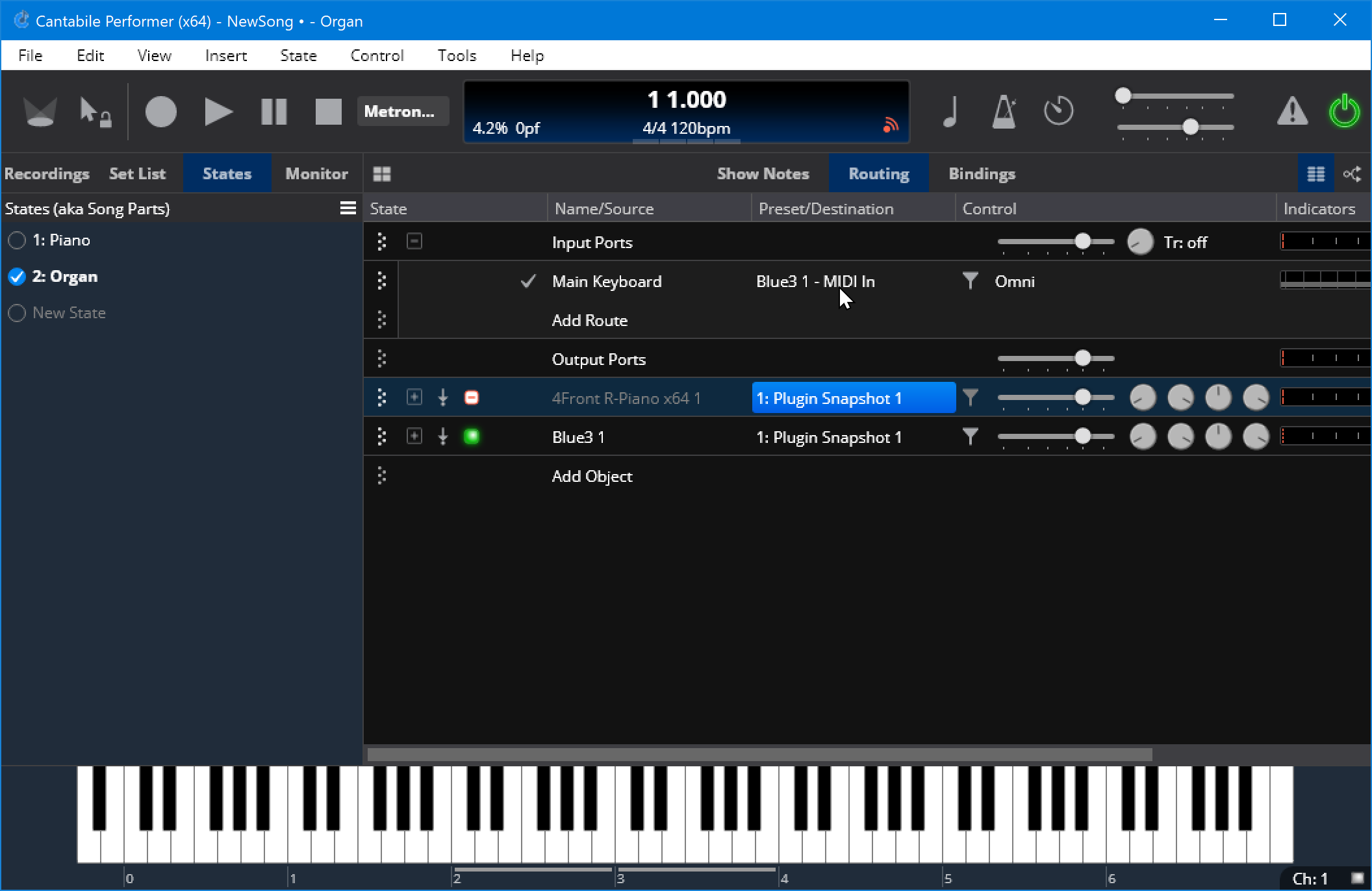This screenshot has width=1372, height=891.
Task: Collapse the Input Ports section
Action: [x=414, y=242]
